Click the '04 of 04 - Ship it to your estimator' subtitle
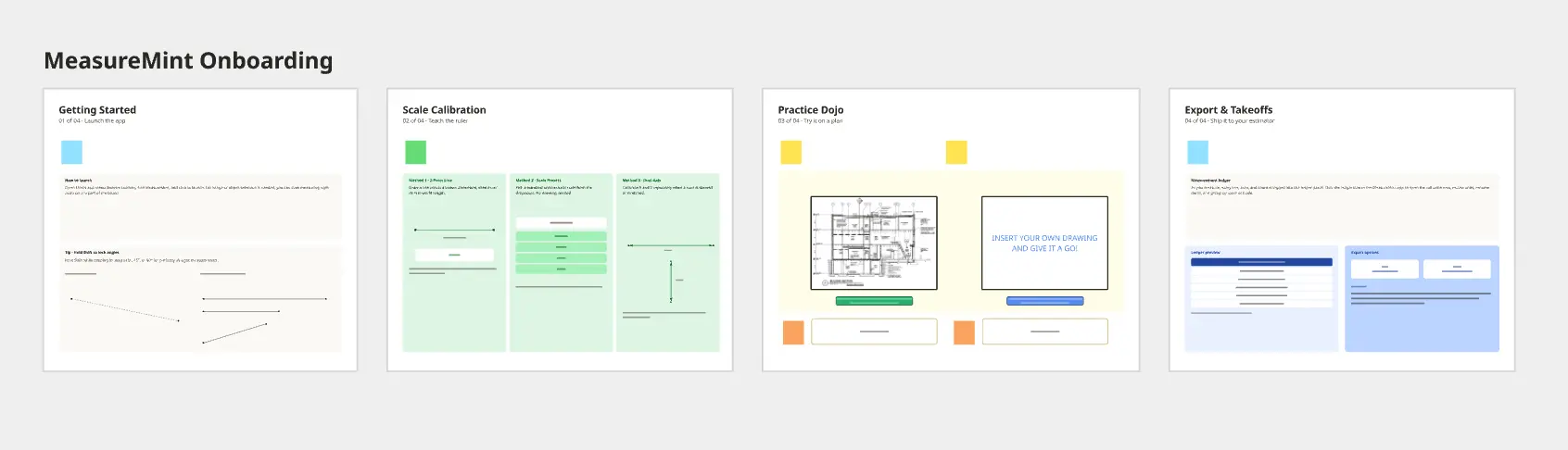 (x=1230, y=121)
